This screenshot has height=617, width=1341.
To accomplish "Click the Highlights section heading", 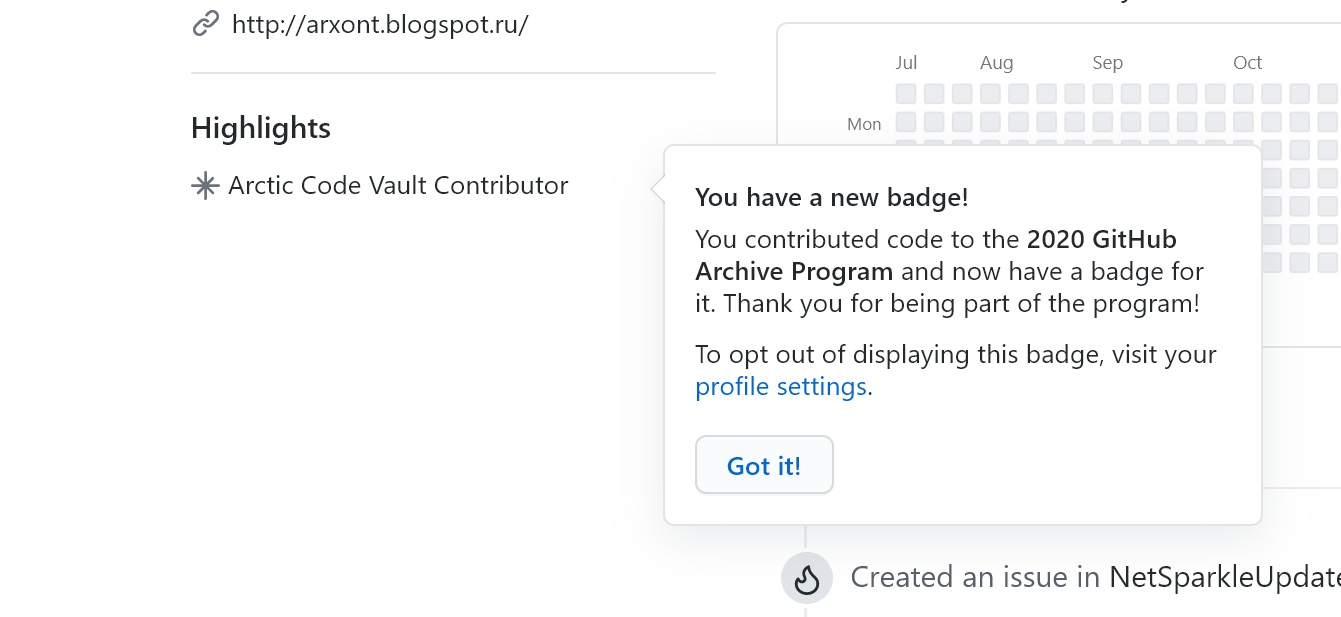I will coord(261,128).
